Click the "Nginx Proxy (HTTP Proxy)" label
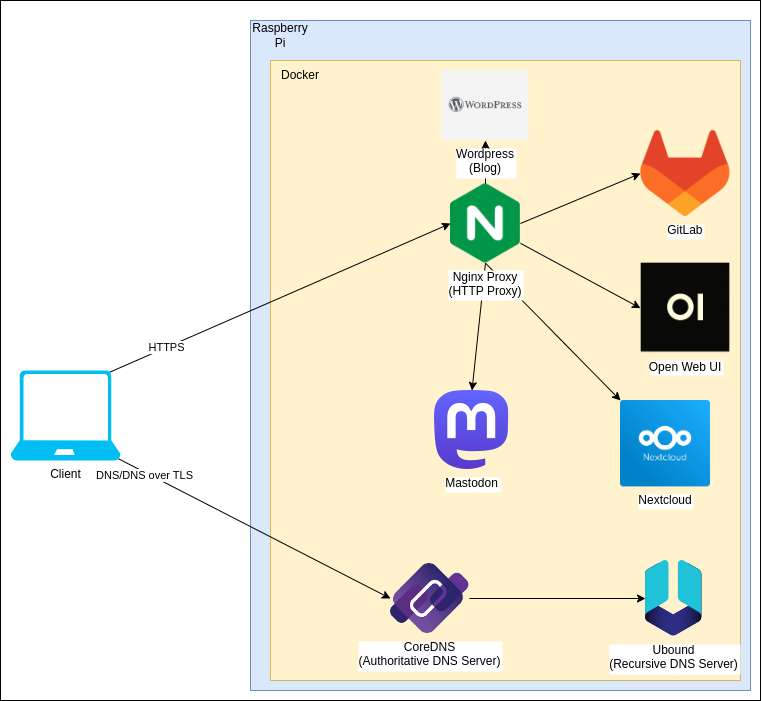Screen dimensions: 762x701 point(485,284)
